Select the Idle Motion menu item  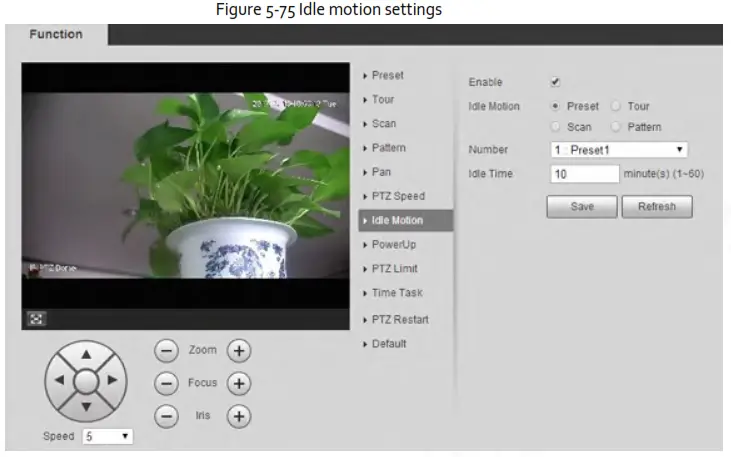click(x=406, y=221)
